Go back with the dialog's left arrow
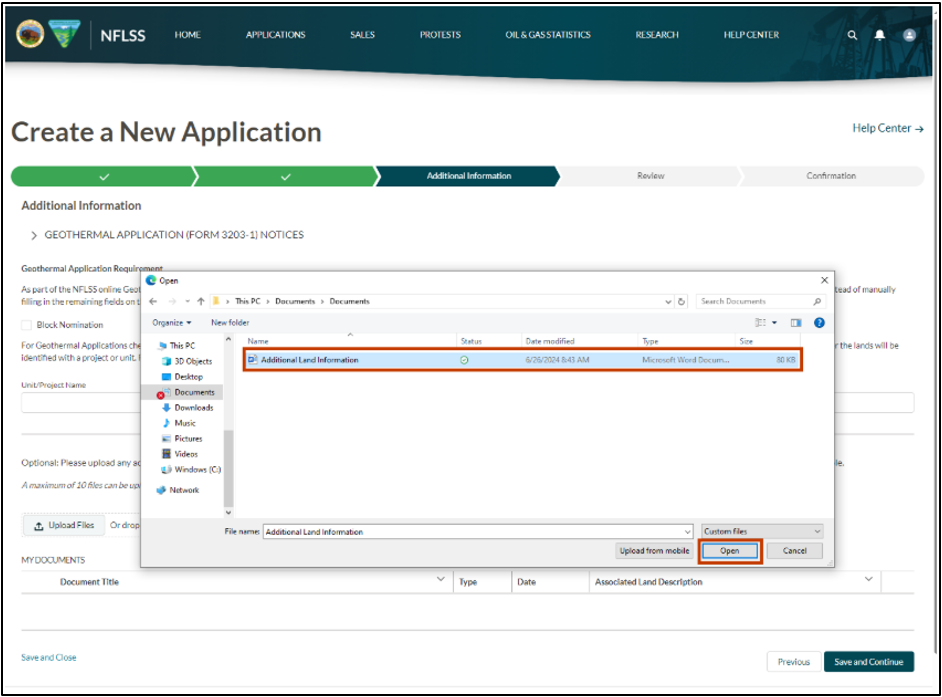 pyautogui.click(x=153, y=301)
